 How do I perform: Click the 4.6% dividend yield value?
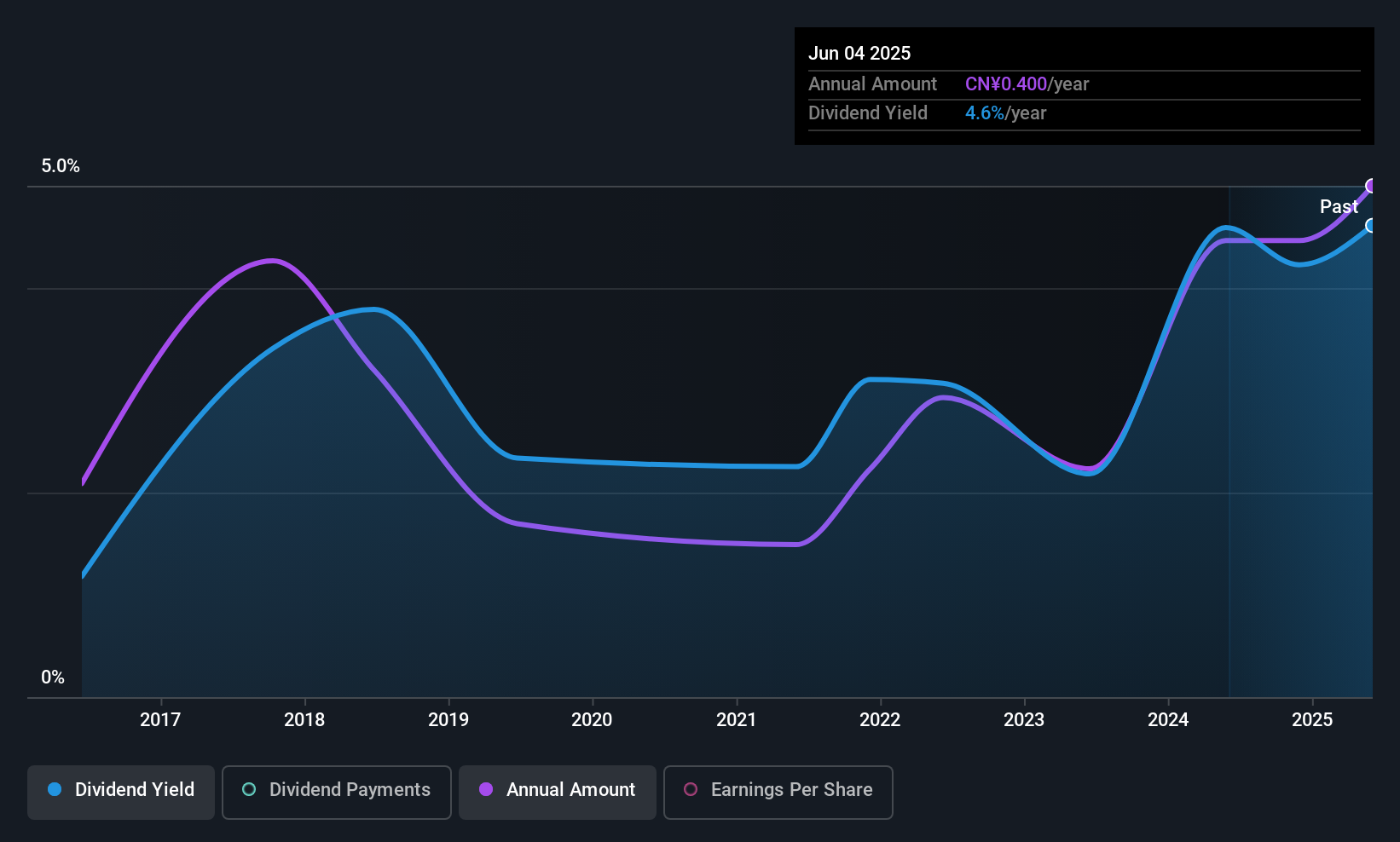pos(985,113)
